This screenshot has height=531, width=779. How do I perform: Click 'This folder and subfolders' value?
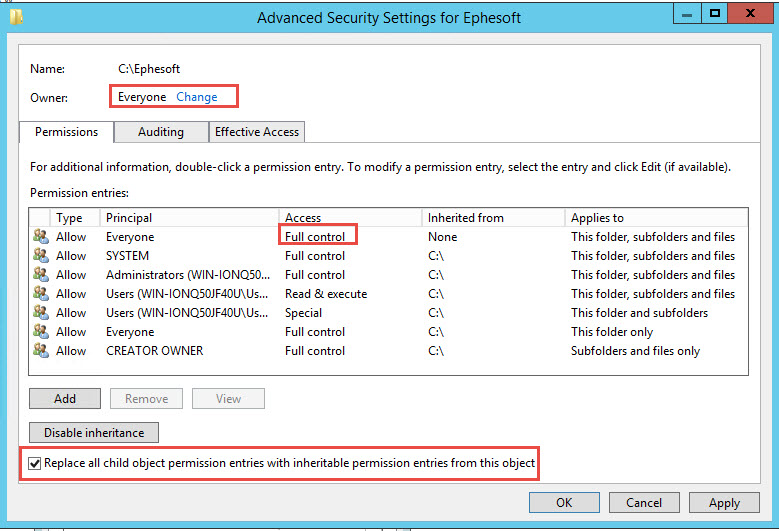coord(639,313)
